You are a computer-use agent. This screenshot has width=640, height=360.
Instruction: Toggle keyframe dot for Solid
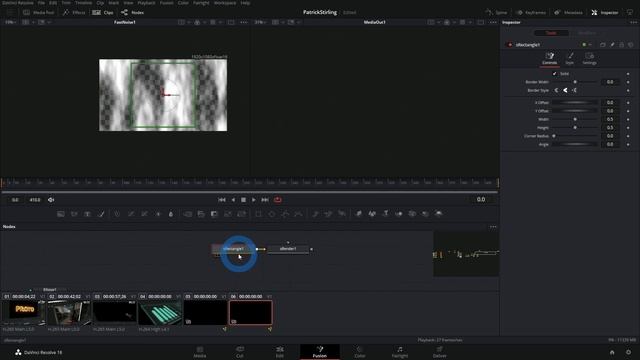click(x=628, y=74)
